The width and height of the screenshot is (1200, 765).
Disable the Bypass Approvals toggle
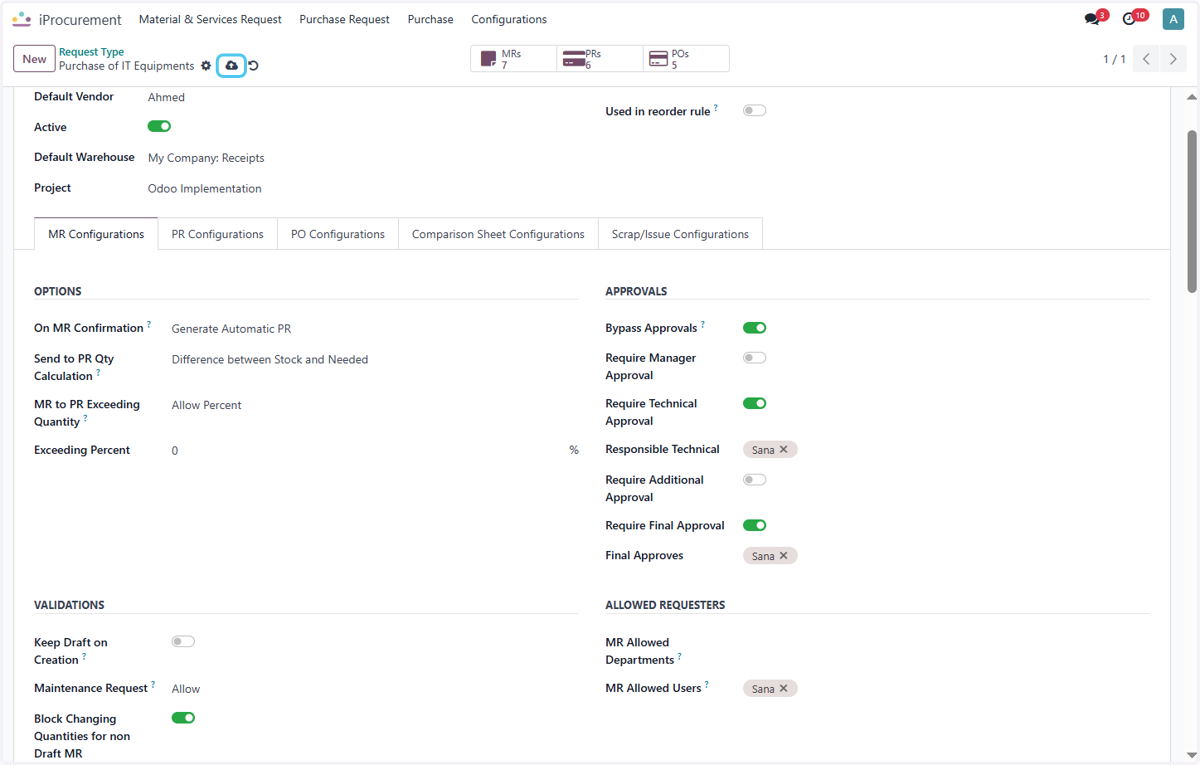(x=754, y=328)
